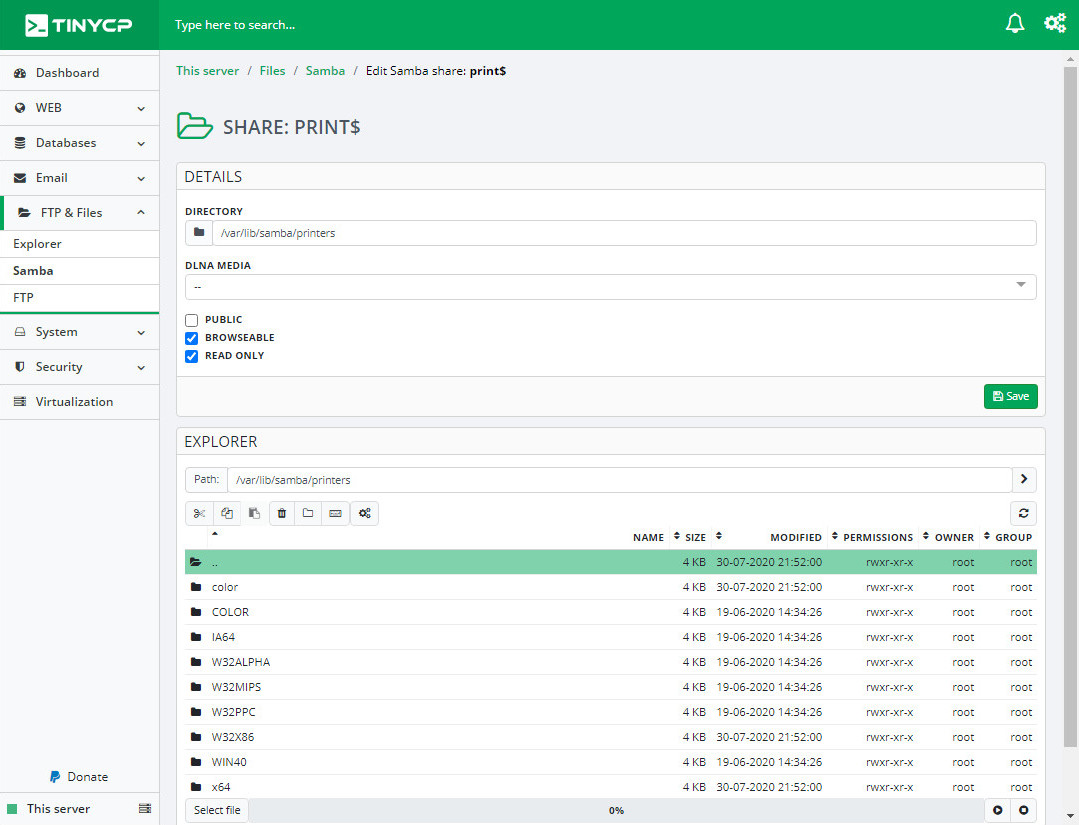This screenshot has height=825, width=1079.
Task: Open FTP submenu item
Action: 80,297
